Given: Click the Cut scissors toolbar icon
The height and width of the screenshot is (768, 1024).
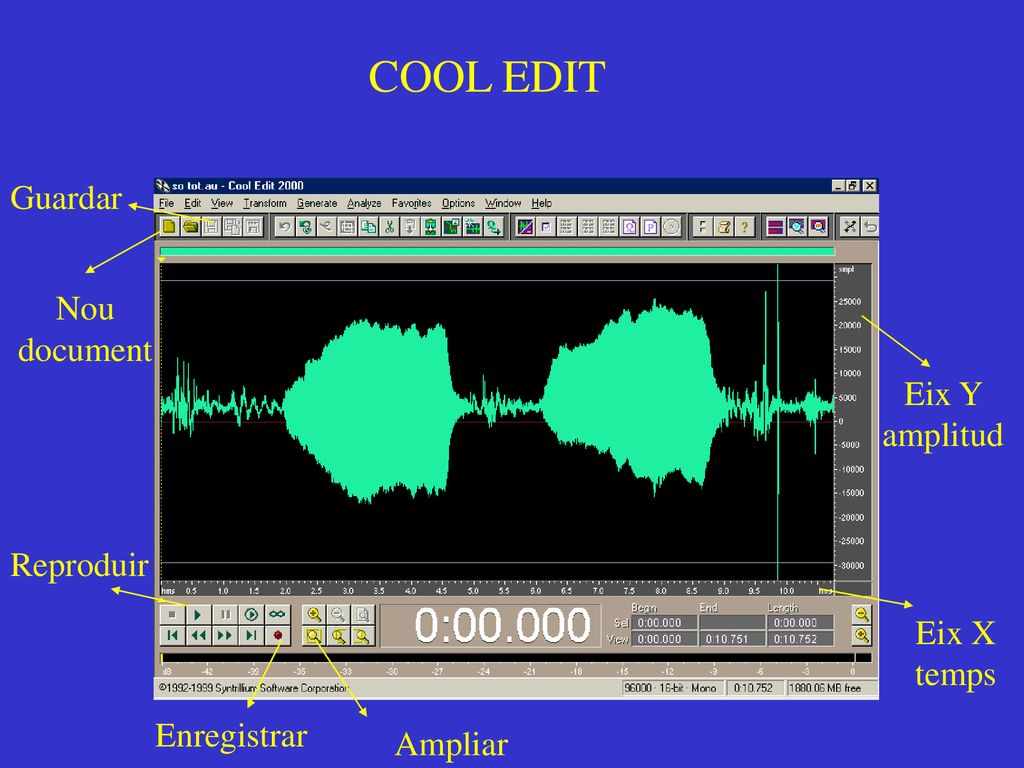Looking at the screenshot, I should point(389,227).
